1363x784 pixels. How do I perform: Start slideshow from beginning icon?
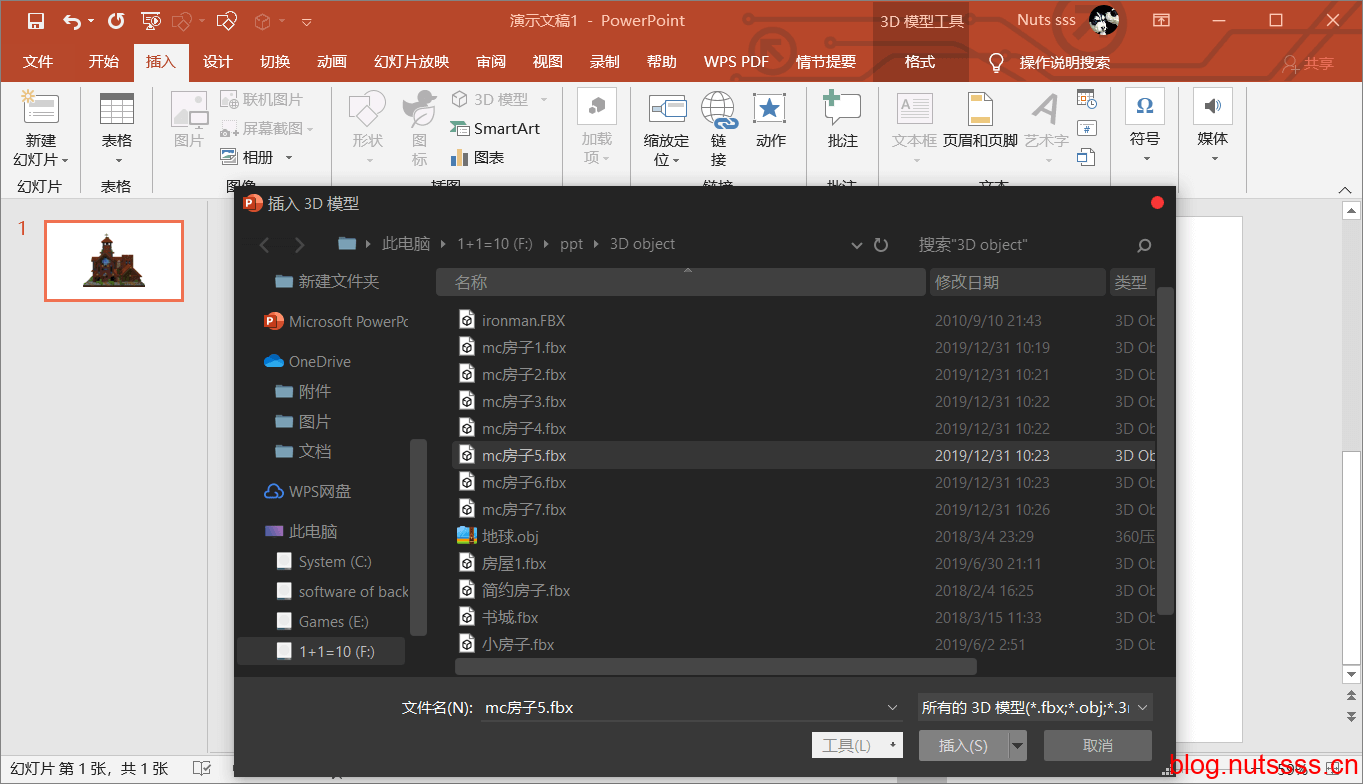coord(151,20)
